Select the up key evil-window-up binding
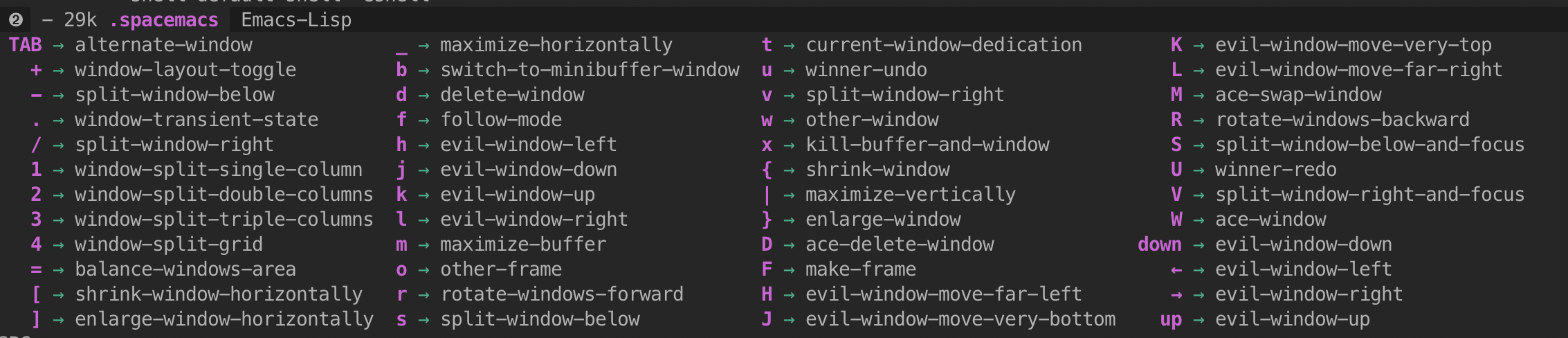The width and height of the screenshot is (1568, 338). click(1265, 319)
